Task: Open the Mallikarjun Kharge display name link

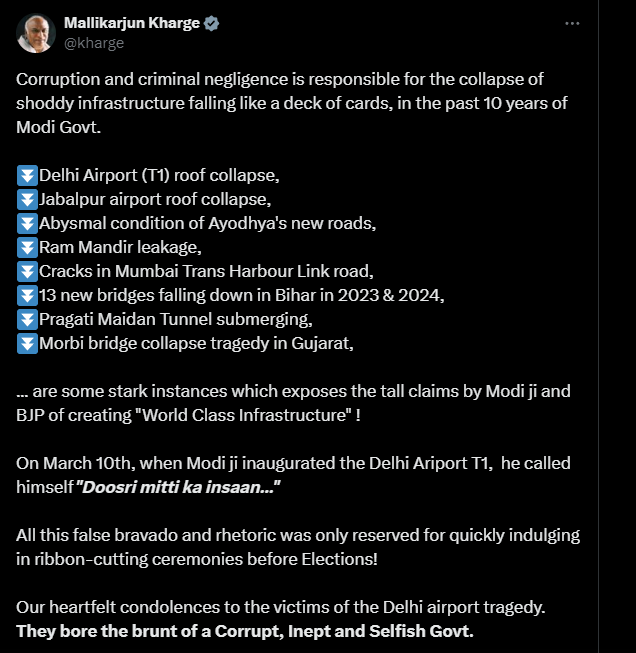Action: tap(131, 23)
